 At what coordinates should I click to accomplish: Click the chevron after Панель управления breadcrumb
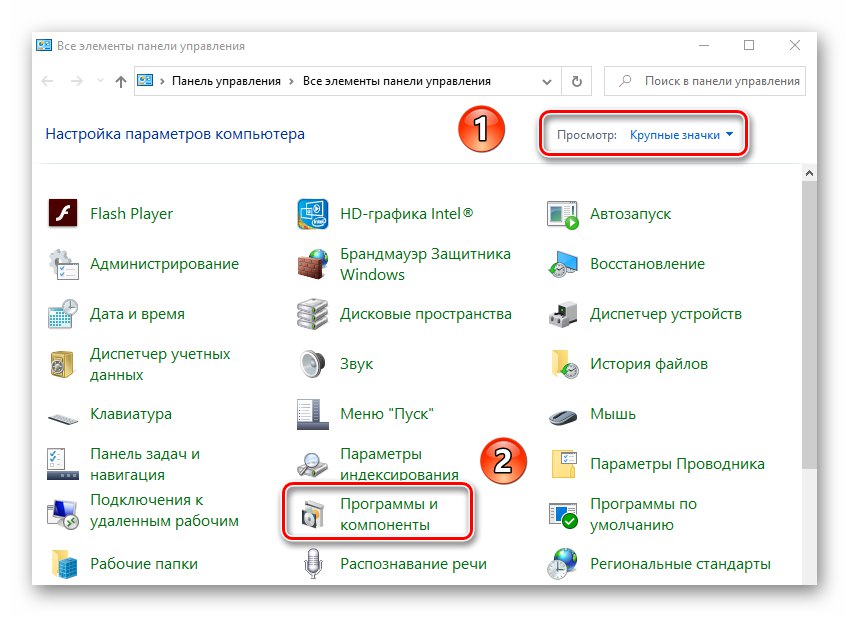tap(291, 81)
